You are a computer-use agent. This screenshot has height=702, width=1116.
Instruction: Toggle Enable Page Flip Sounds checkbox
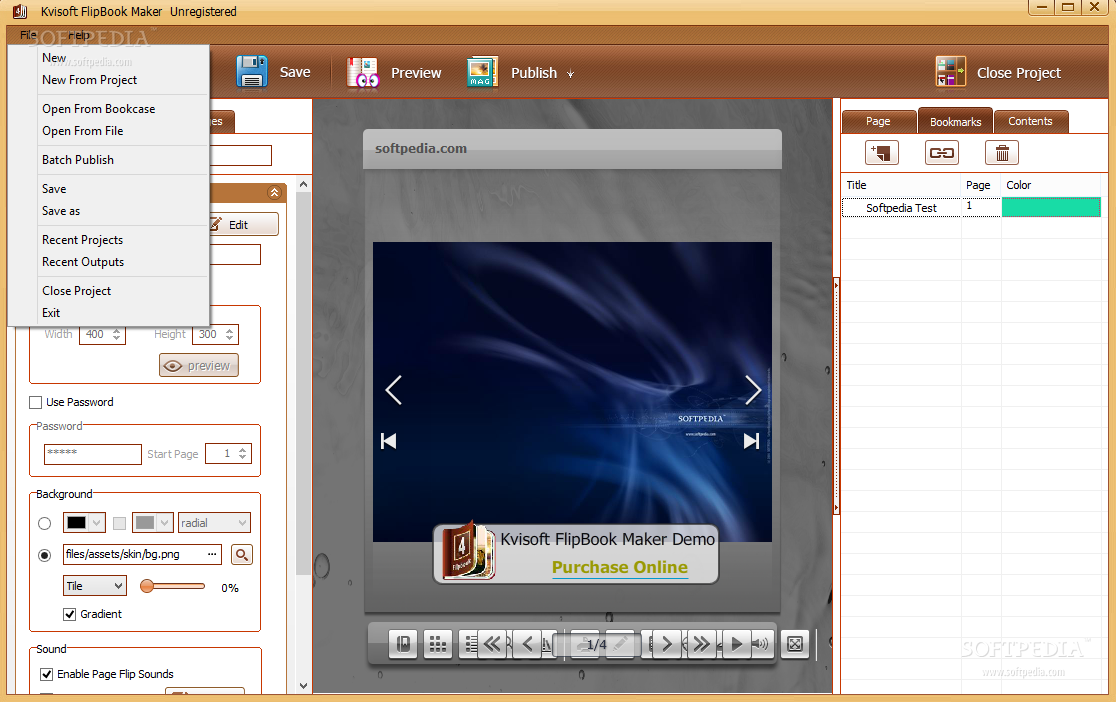tap(46, 674)
